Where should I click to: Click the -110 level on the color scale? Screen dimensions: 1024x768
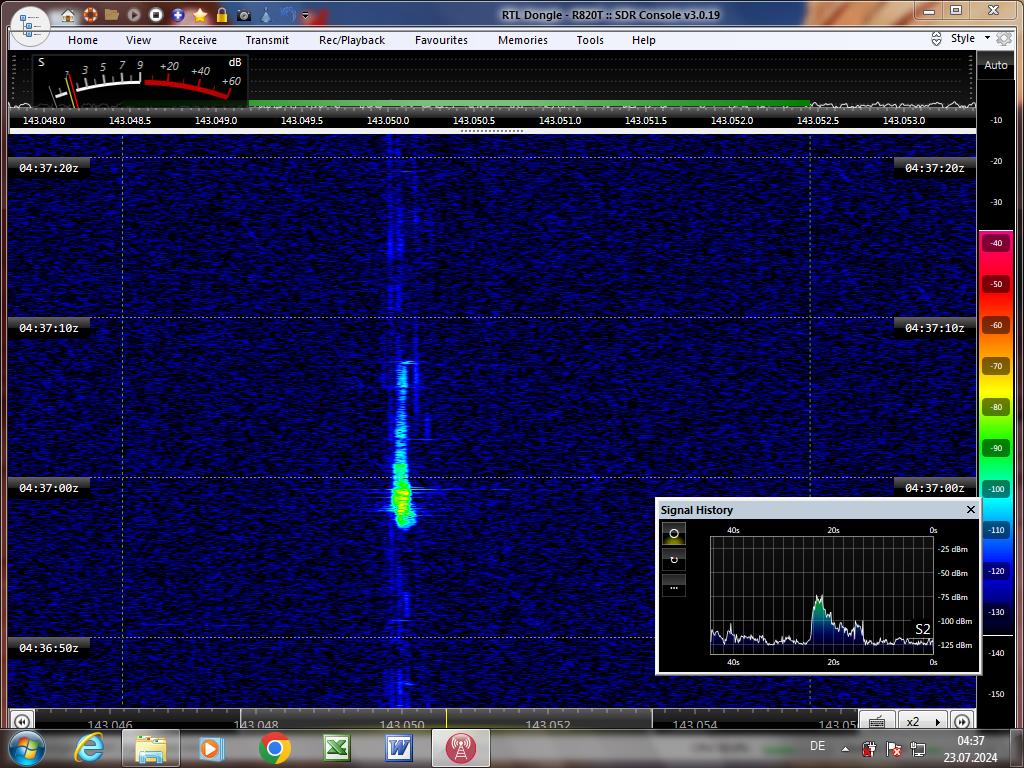[995, 530]
